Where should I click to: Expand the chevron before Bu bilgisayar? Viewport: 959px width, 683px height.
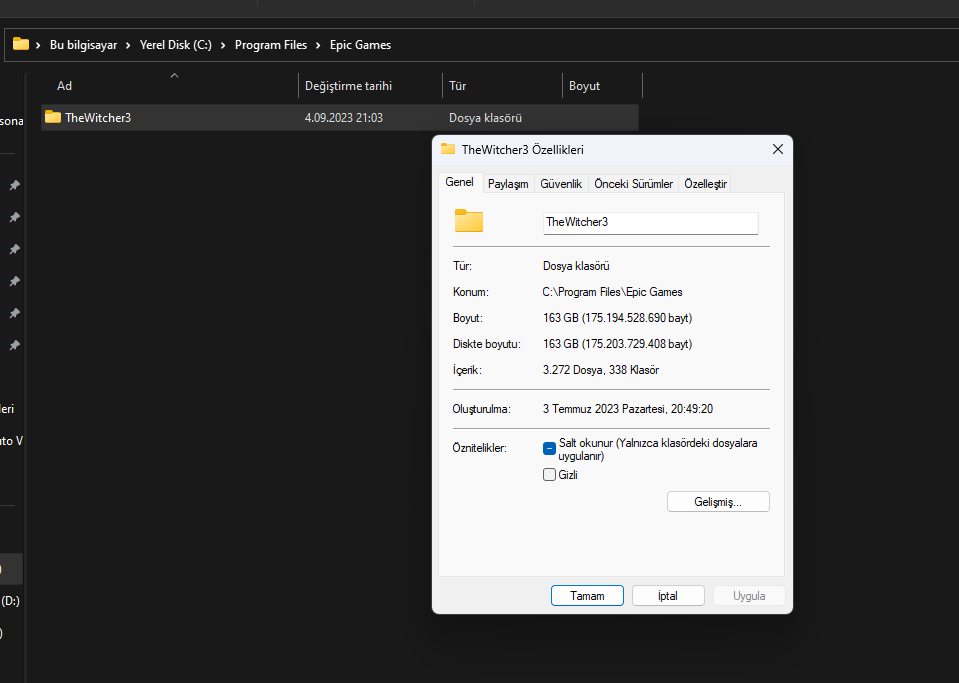[x=38, y=45]
